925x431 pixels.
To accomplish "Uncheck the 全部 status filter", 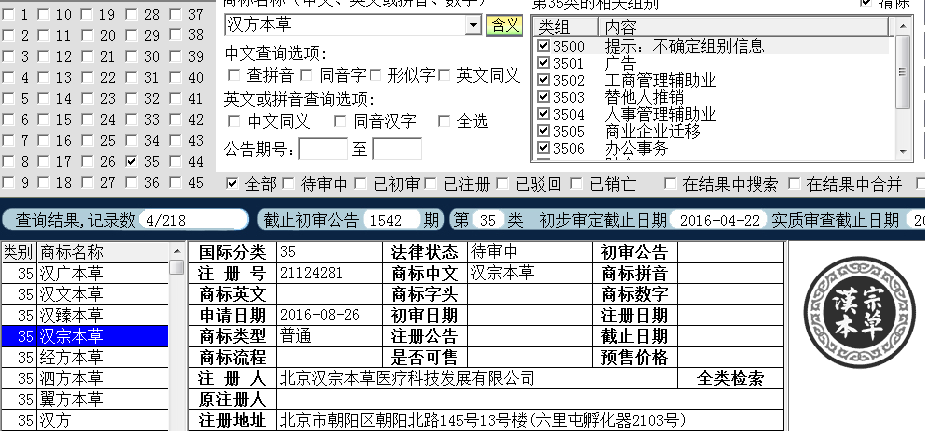I will [x=232, y=184].
